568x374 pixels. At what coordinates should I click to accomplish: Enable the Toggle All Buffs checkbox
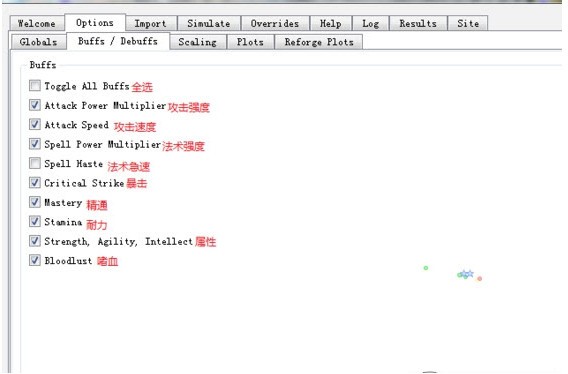point(35,86)
